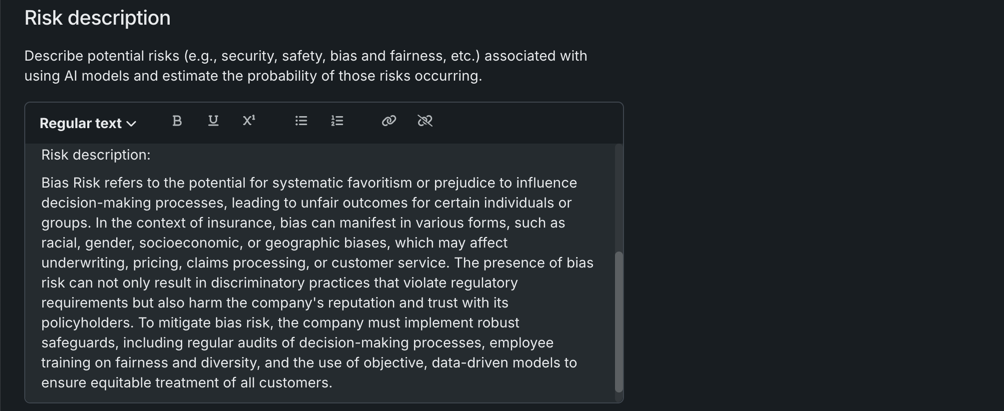This screenshot has height=411, width=1004.
Task: Add a hyperlink with the link icon
Action: click(389, 121)
